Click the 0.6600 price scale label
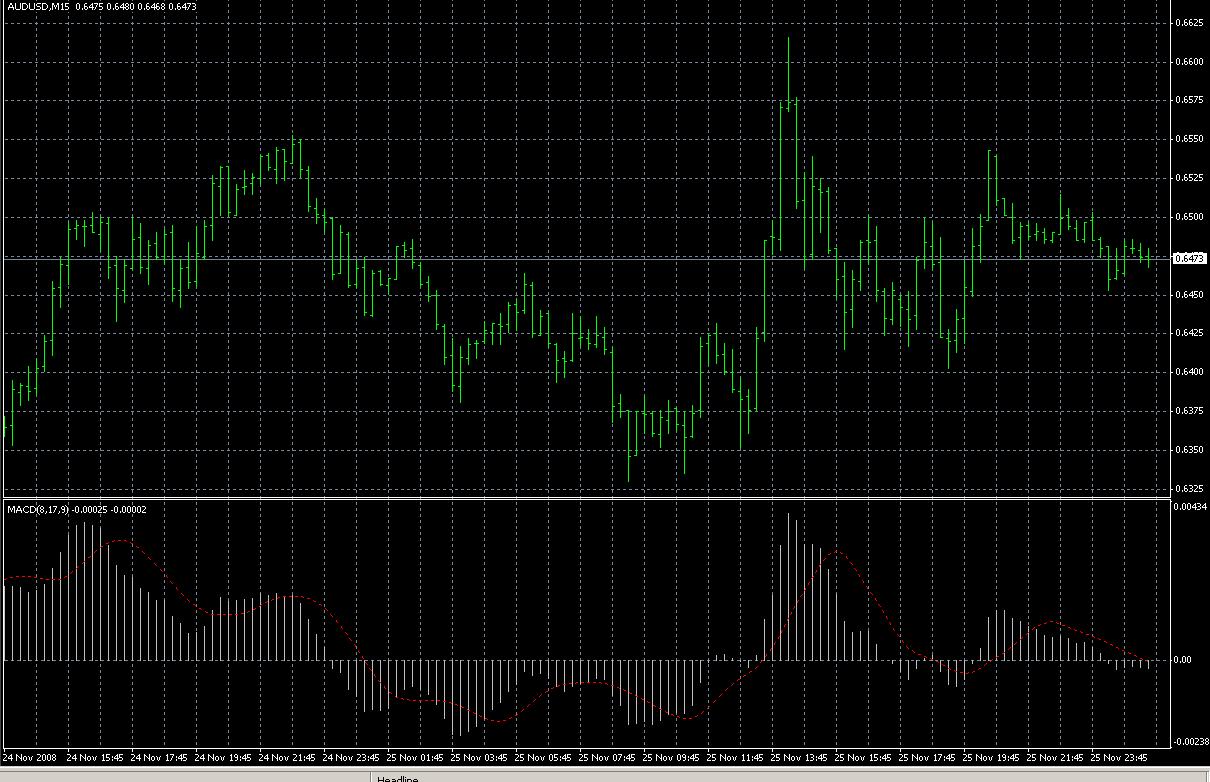 point(1188,61)
